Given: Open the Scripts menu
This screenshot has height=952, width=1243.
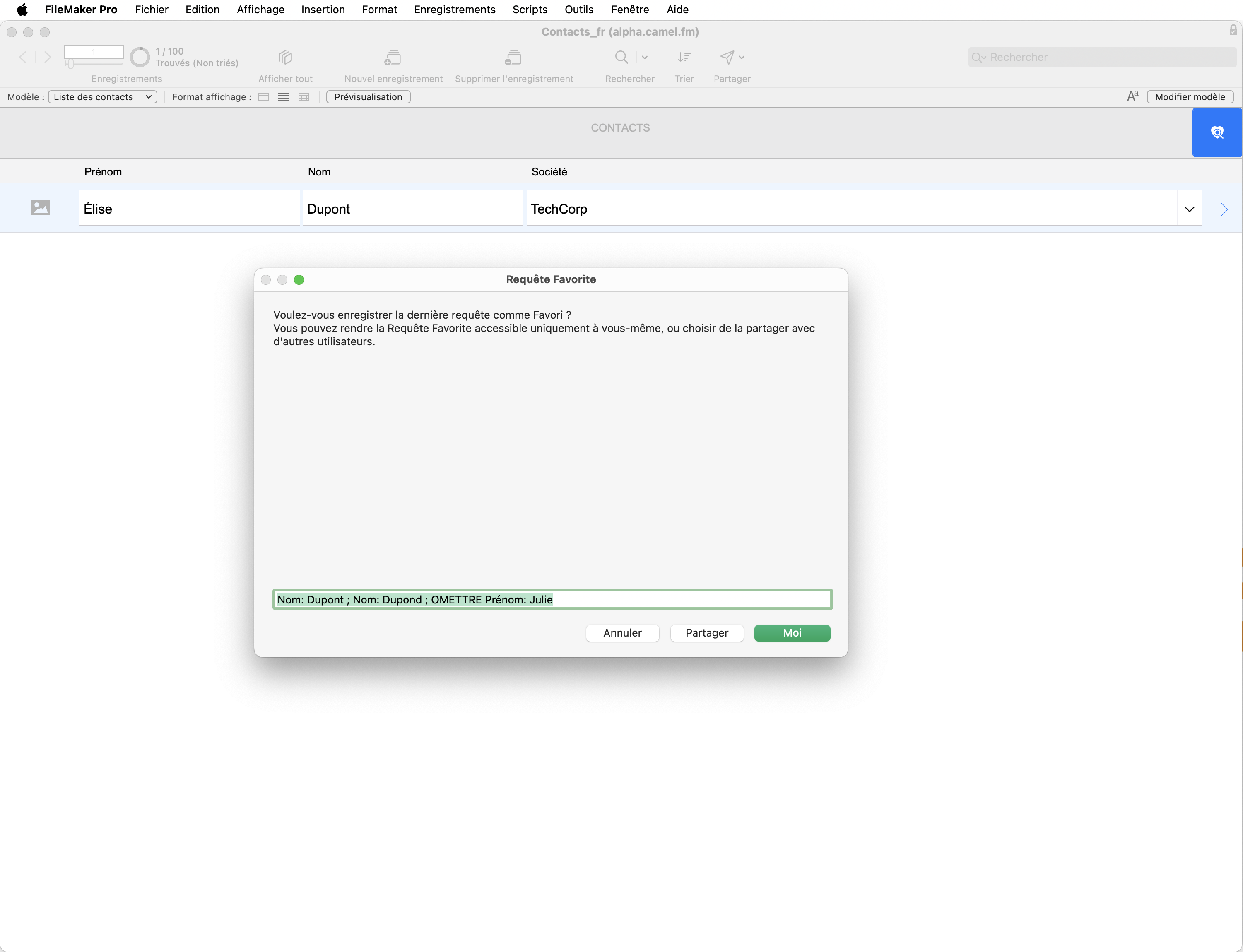Looking at the screenshot, I should [x=530, y=10].
